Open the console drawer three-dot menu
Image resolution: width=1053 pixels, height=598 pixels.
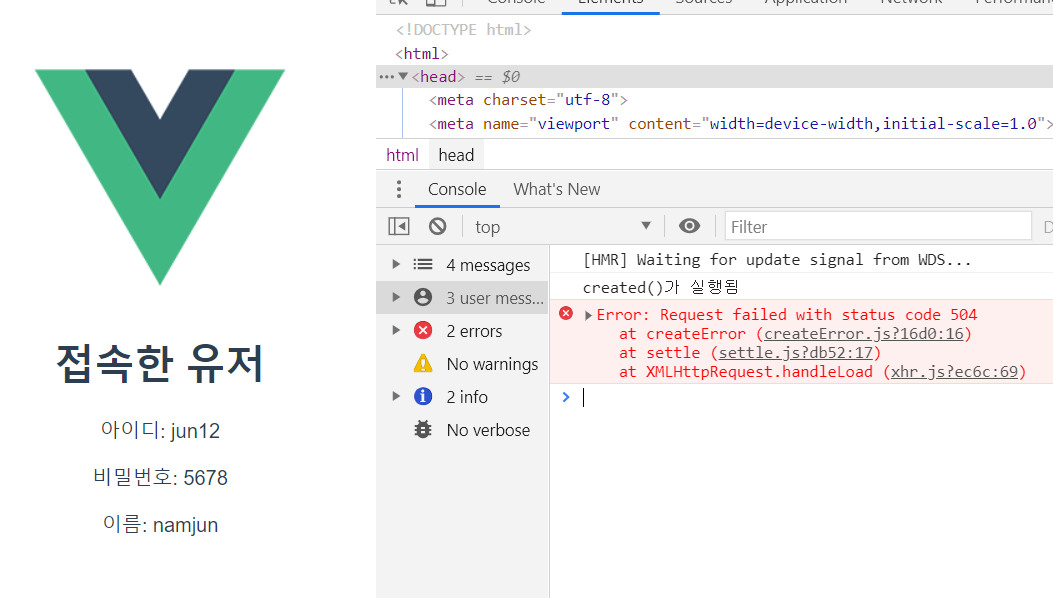coord(399,189)
